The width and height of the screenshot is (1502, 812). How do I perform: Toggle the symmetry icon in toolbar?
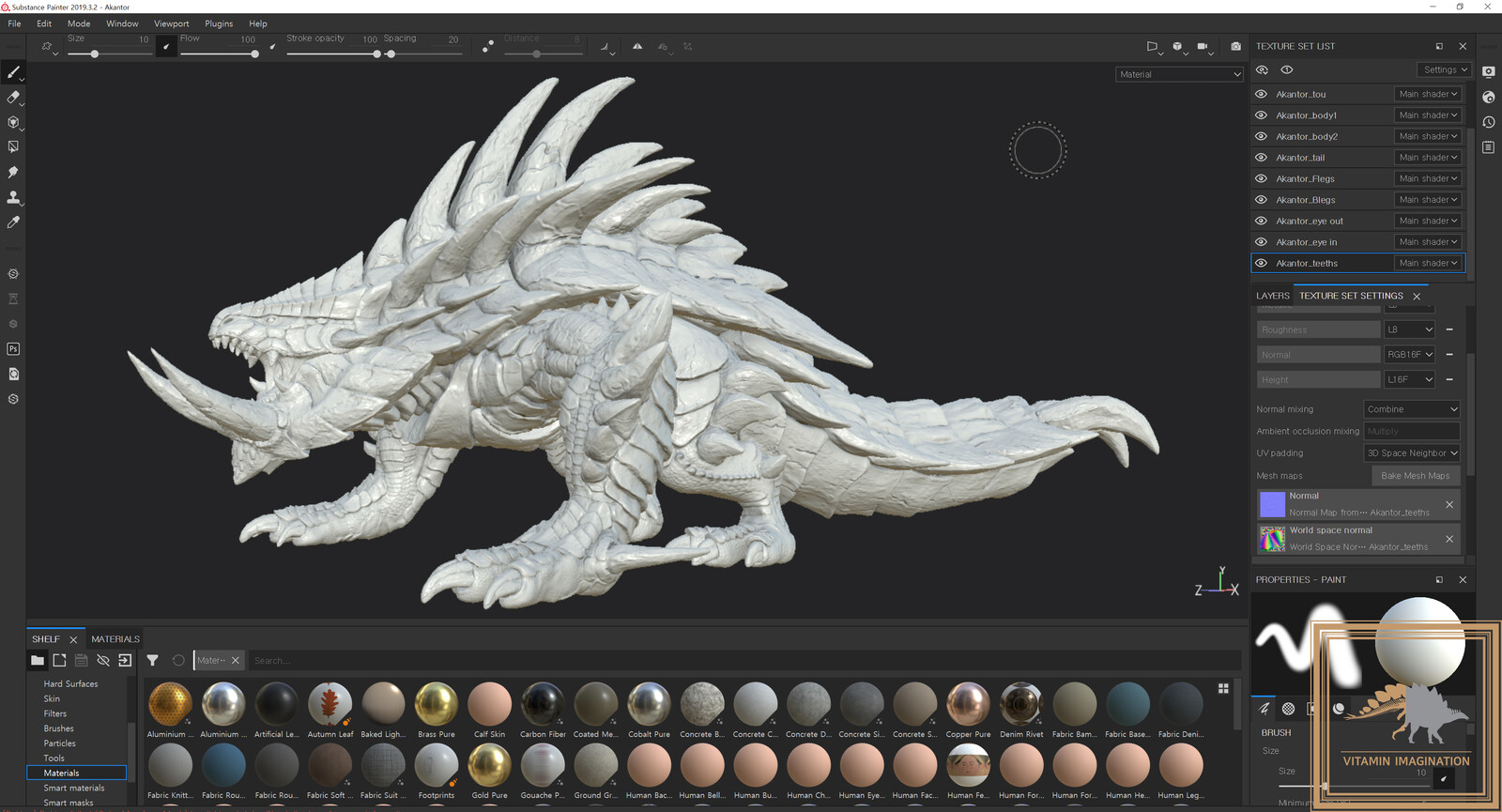click(637, 46)
